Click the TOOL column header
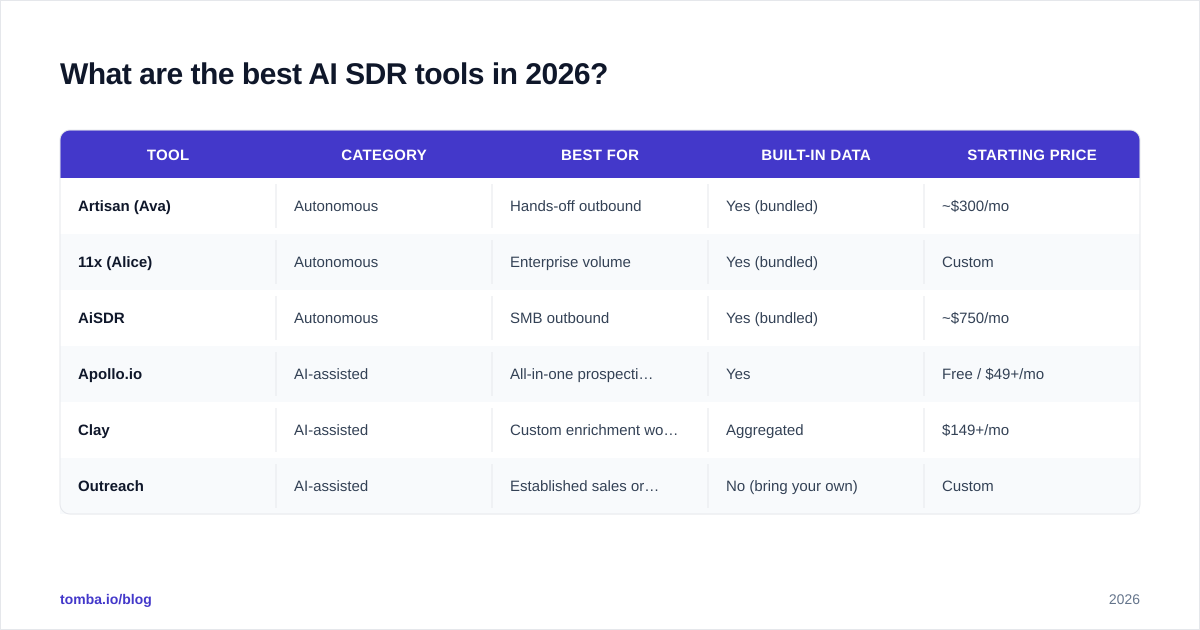 (168, 155)
